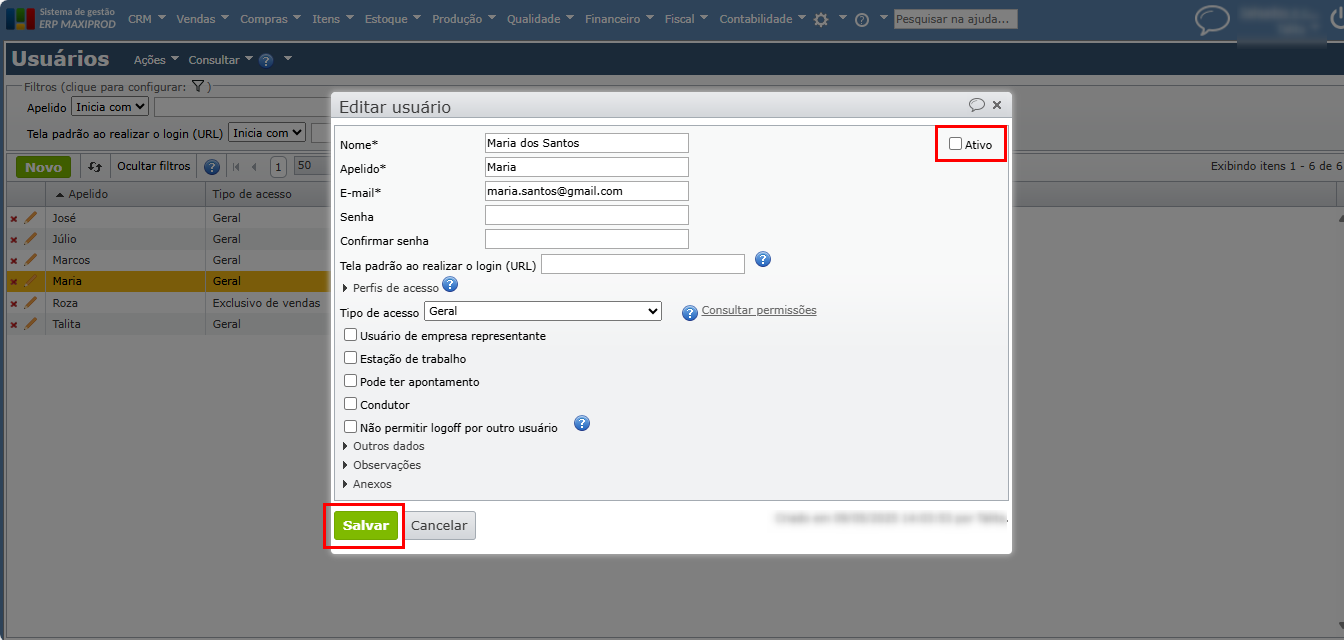This screenshot has width=1344, height=640.
Task: Select the Exclusivo de vendas cell
Action: click(267, 303)
